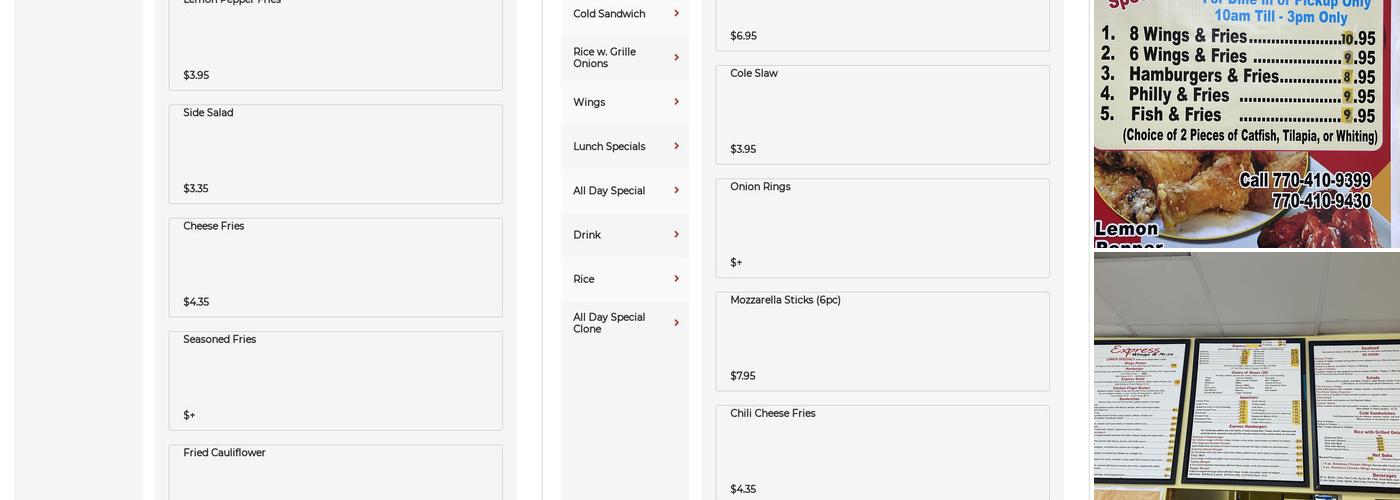The image size is (1400, 500).
Task: Pick the Onion Rings menu item
Action: tap(882, 228)
